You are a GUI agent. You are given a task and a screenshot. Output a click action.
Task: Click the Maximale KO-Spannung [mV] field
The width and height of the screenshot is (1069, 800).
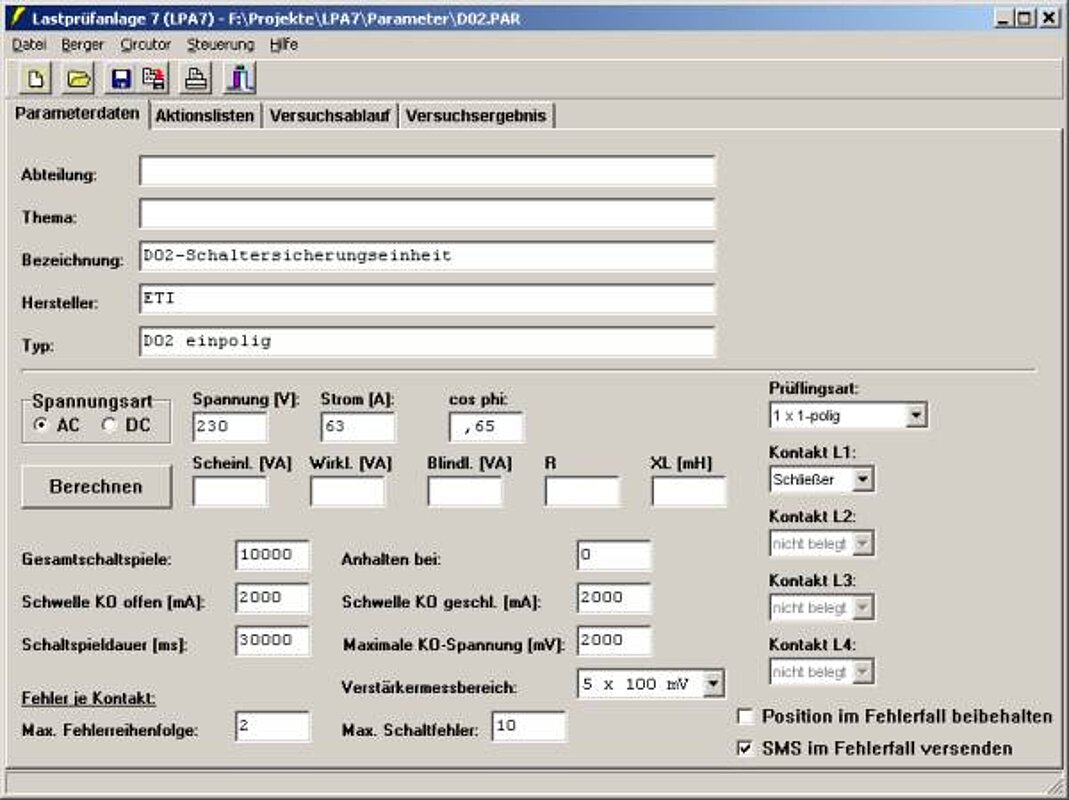614,640
